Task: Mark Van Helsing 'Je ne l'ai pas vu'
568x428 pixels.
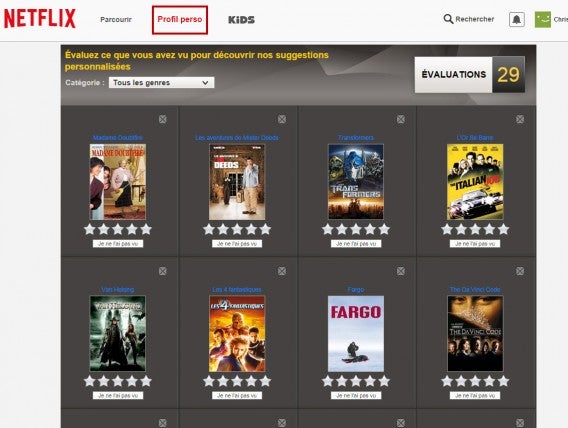Action: pyautogui.click(x=118, y=395)
